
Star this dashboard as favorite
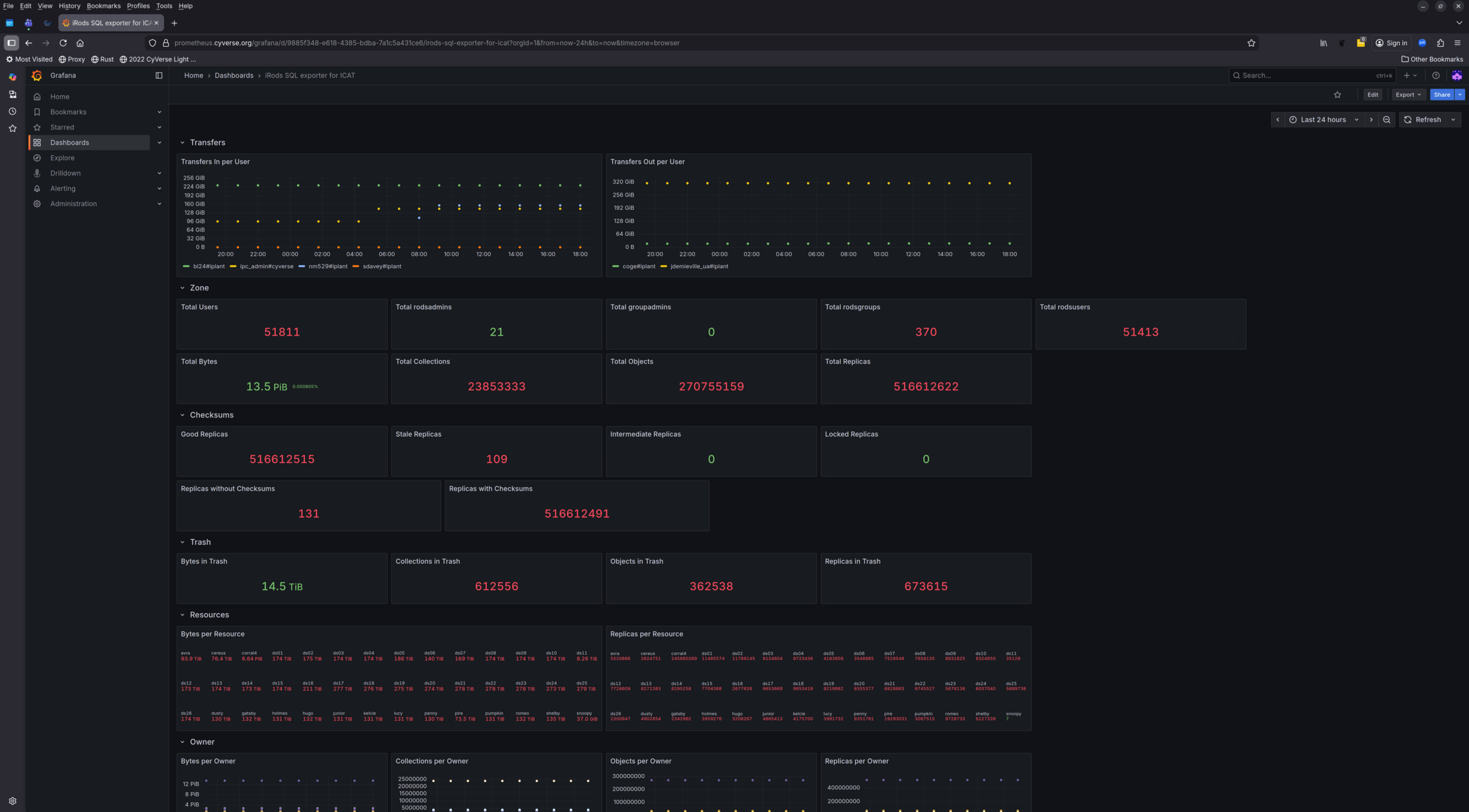(x=1337, y=94)
